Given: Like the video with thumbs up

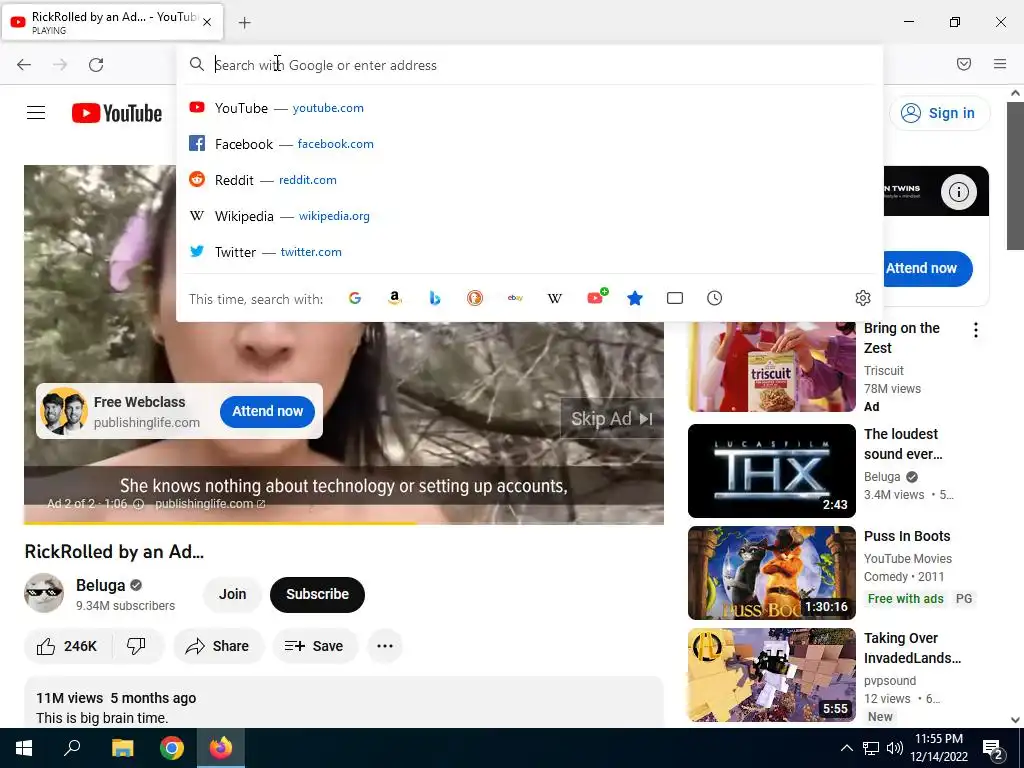Looking at the screenshot, I should coord(67,647).
